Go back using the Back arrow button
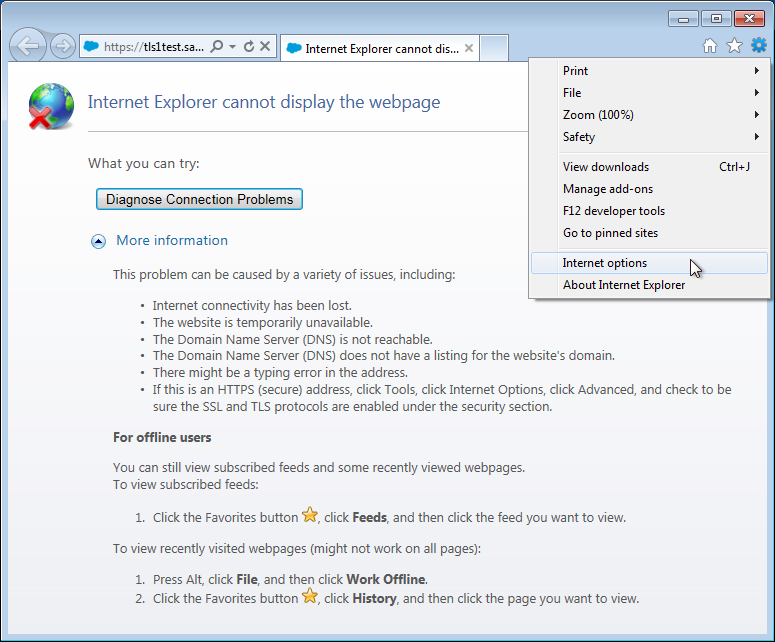This screenshot has height=642, width=775. click(28, 46)
